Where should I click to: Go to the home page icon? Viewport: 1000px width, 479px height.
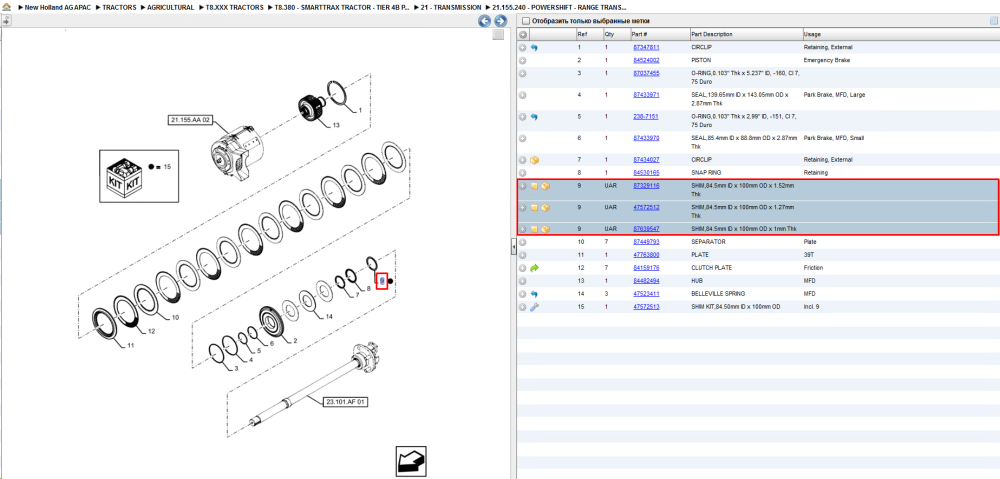(x=7, y=7)
